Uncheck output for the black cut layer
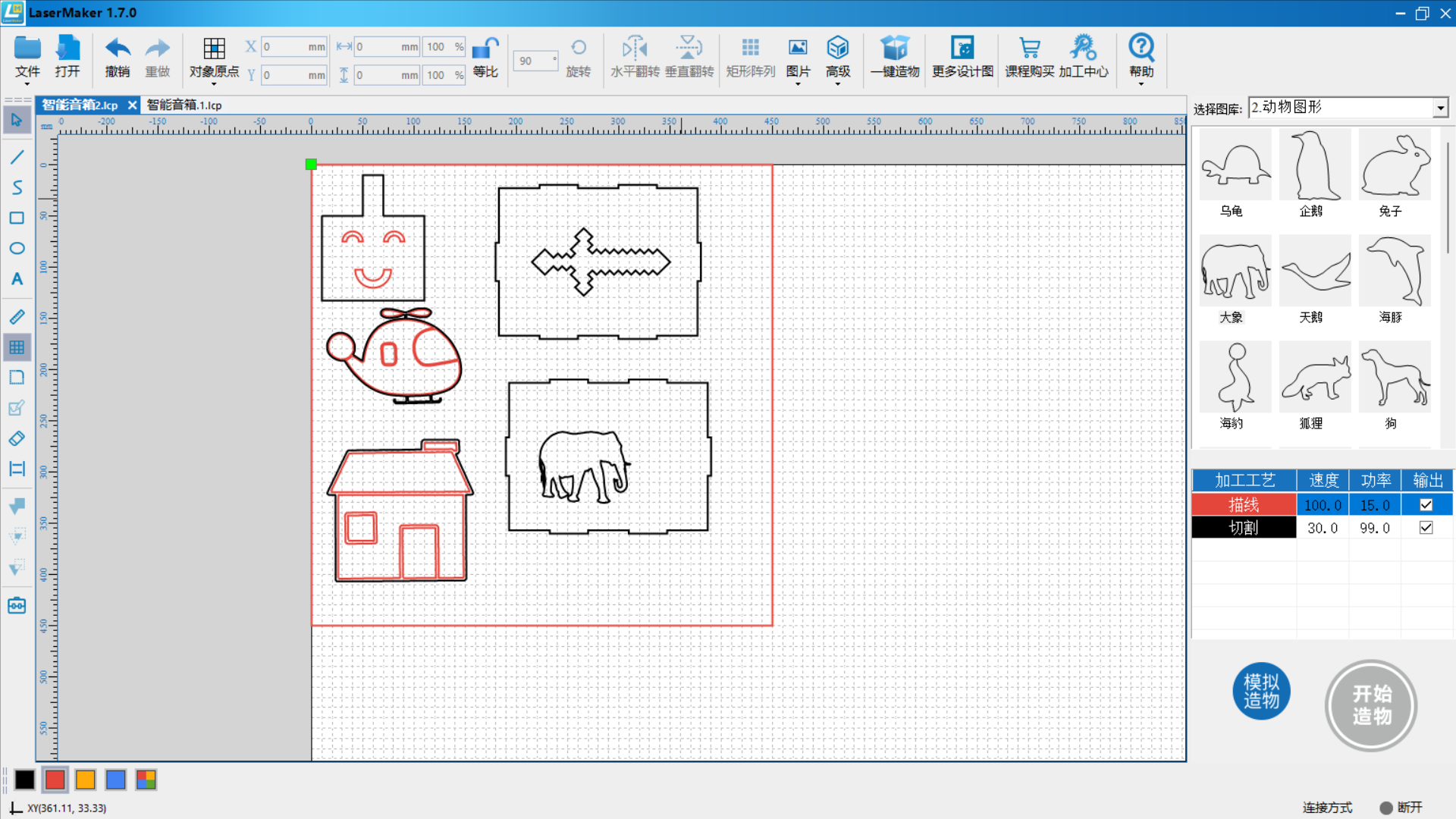Image resolution: width=1456 pixels, height=819 pixels. click(x=1426, y=528)
